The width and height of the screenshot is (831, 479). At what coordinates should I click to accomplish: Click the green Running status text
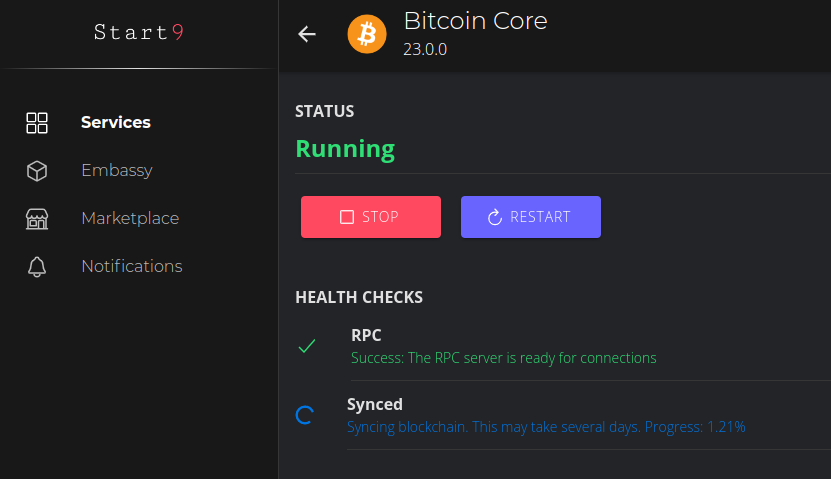(x=345, y=149)
